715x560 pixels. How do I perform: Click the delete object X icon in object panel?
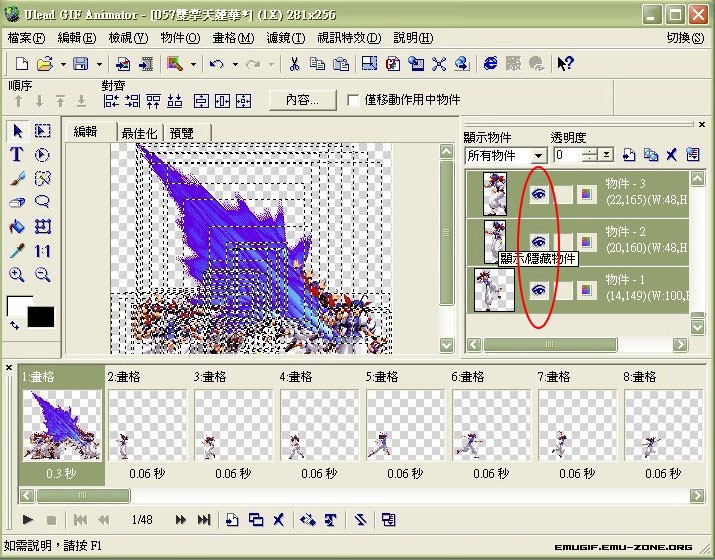671,155
